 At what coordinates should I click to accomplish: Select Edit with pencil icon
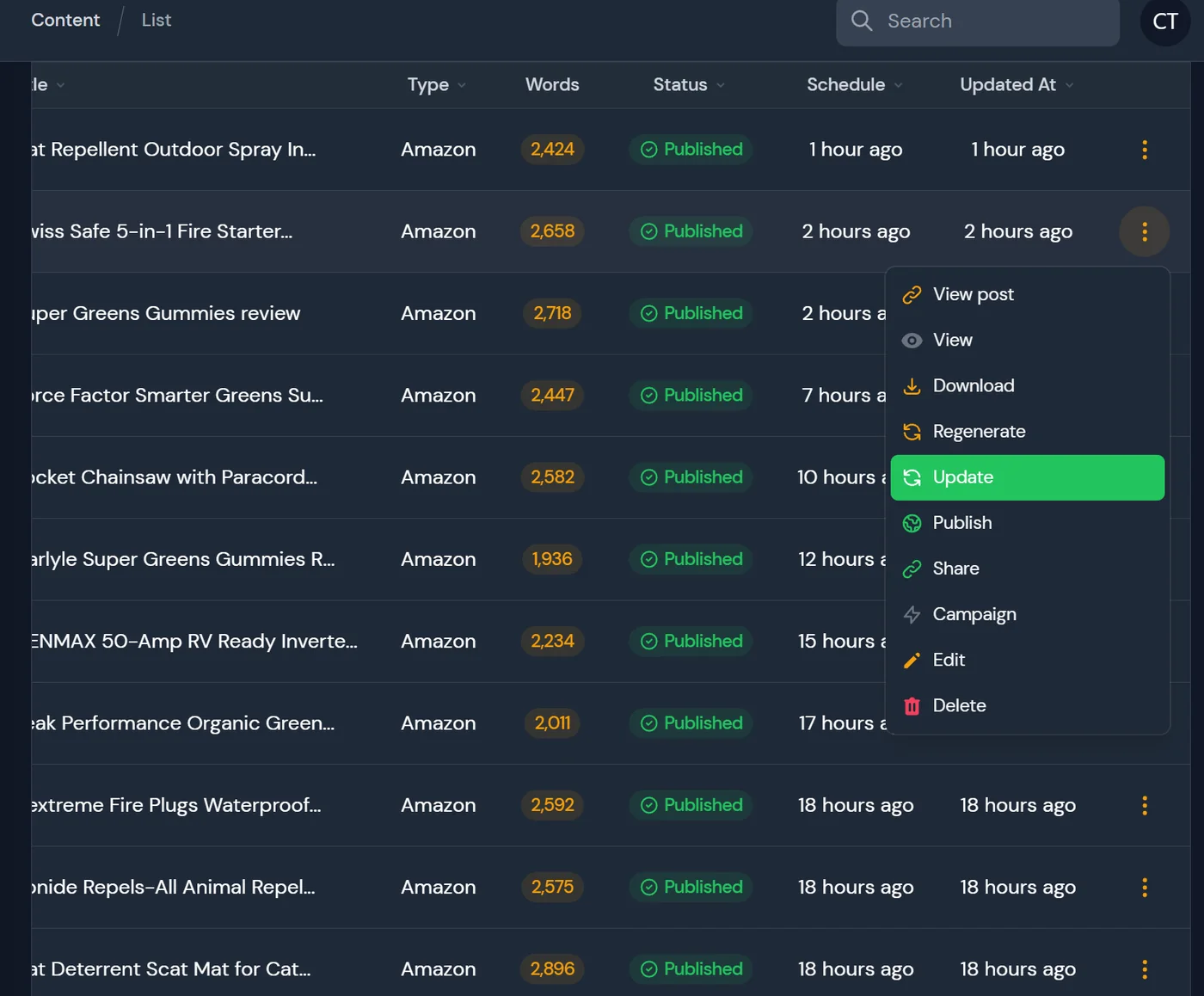click(1028, 660)
